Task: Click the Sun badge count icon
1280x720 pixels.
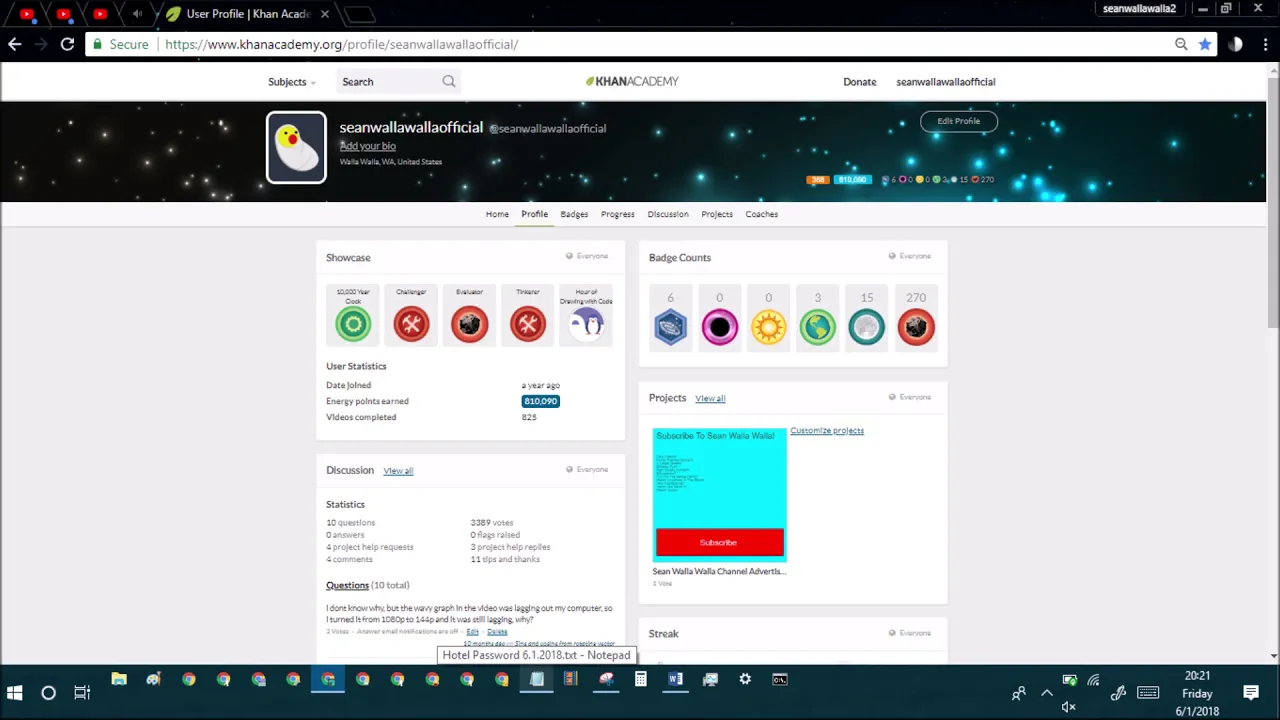Action: click(x=768, y=327)
